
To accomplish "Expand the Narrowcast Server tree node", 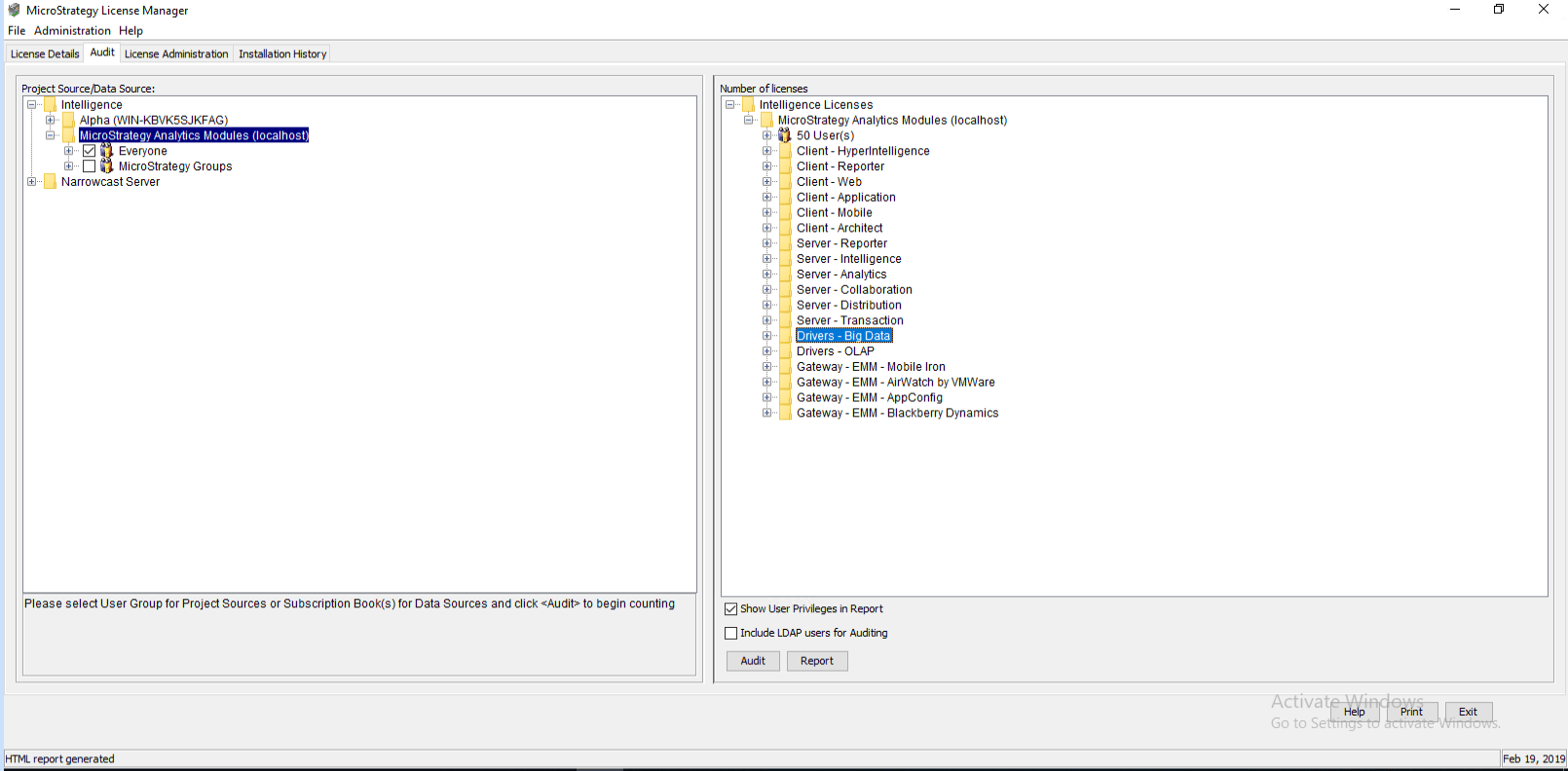I will (32, 182).
